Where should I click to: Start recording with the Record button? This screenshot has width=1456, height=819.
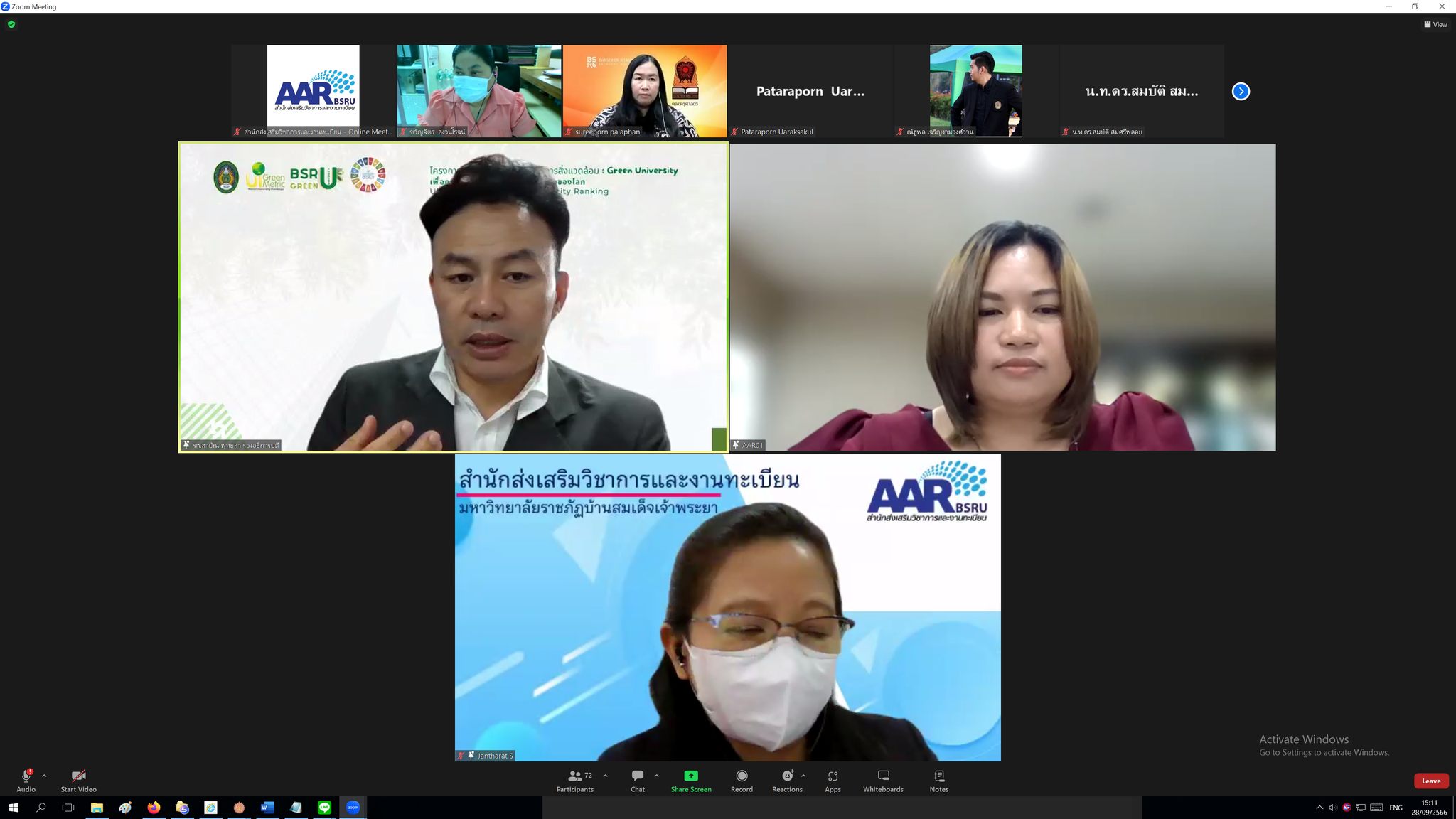[742, 780]
